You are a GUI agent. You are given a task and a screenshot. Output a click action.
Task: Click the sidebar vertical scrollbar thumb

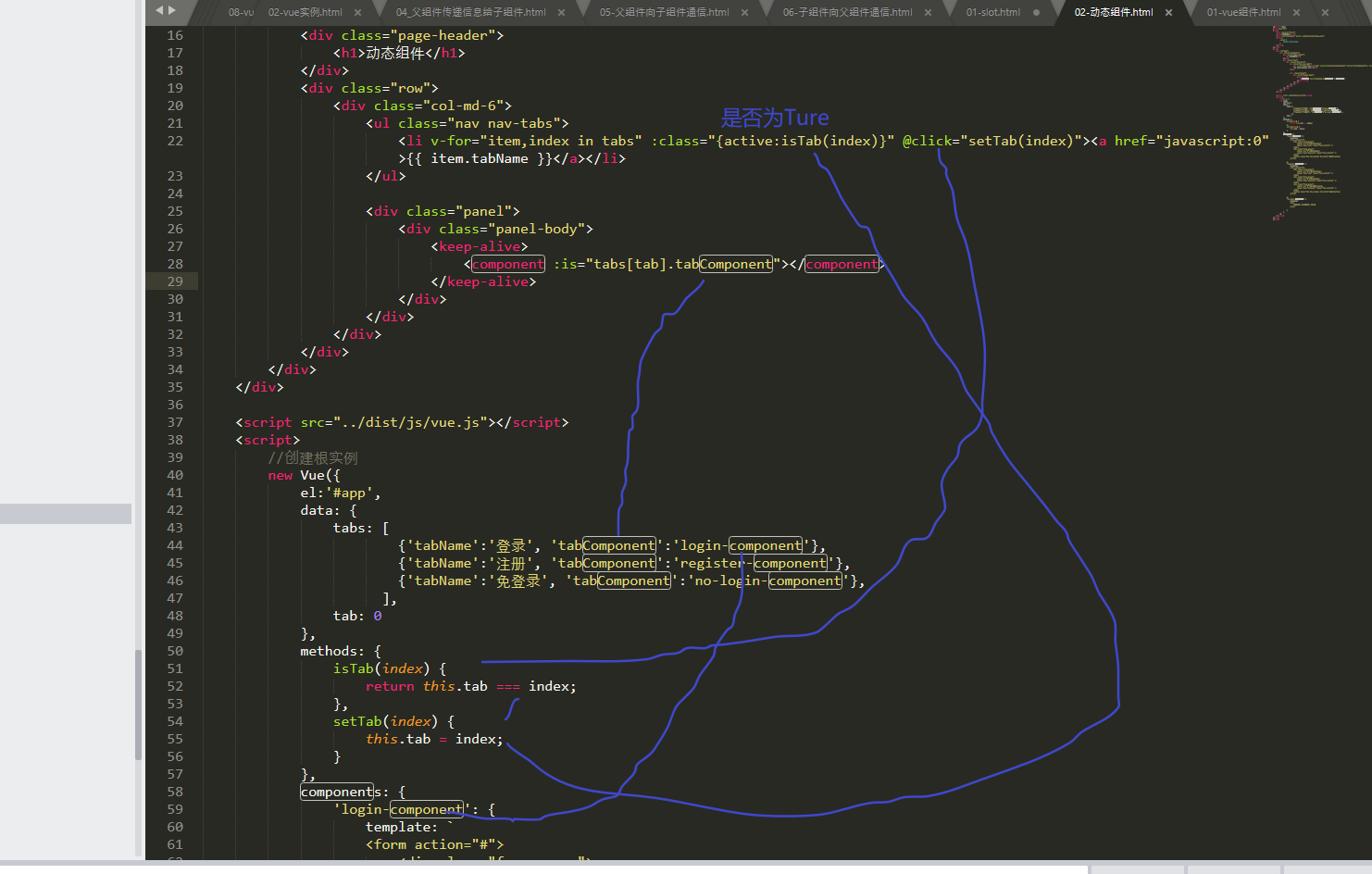click(x=138, y=704)
